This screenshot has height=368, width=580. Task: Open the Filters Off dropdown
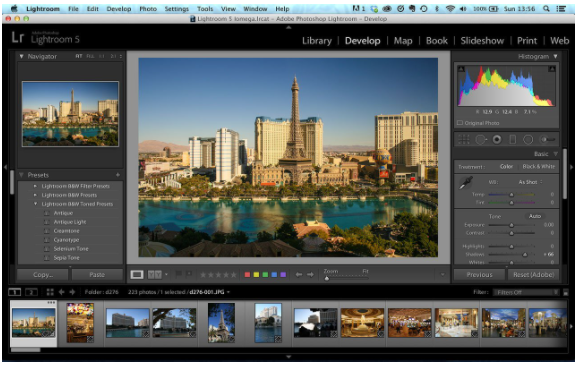tap(526, 292)
